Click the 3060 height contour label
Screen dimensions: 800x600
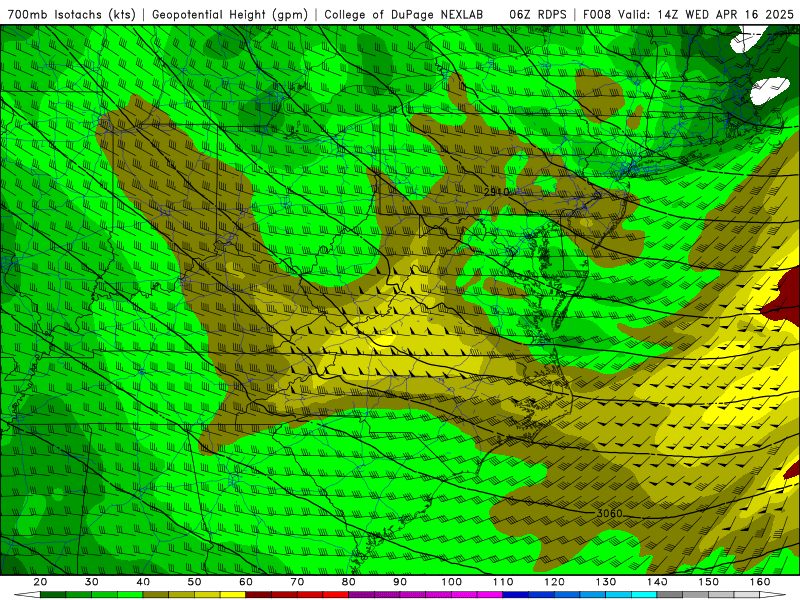pyautogui.click(x=610, y=513)
